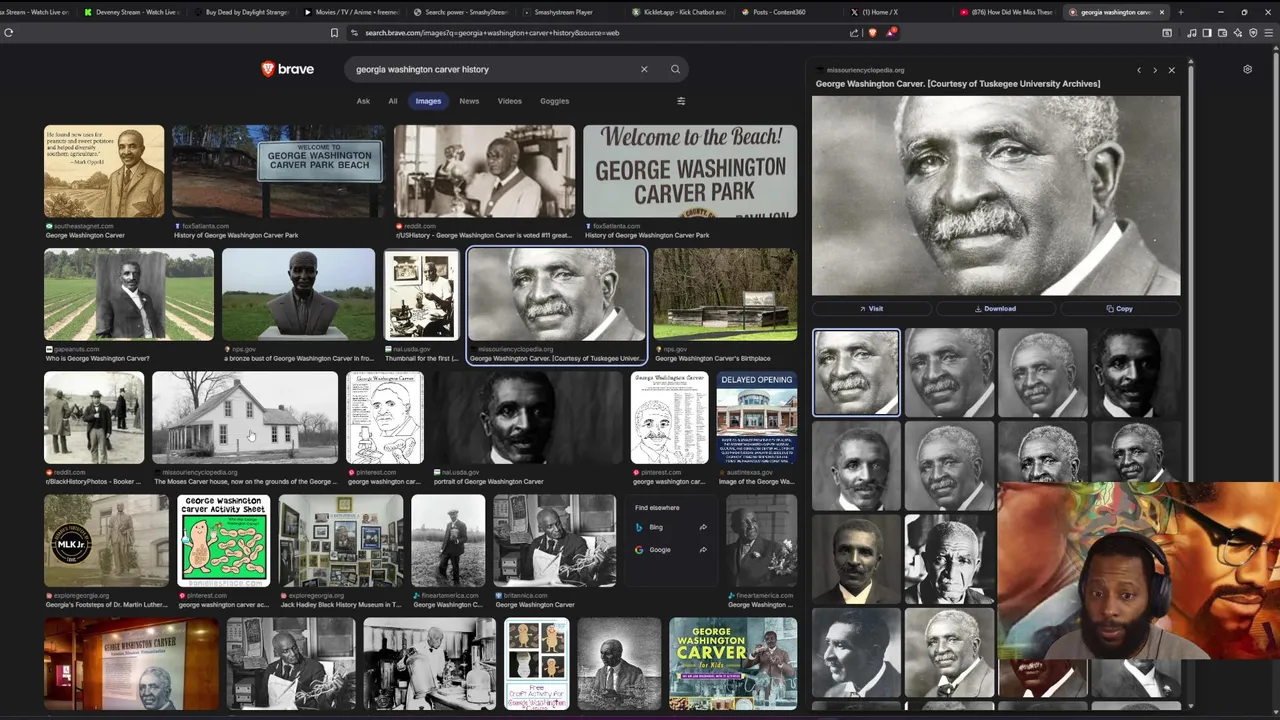Image resolution: width=1280 pixels, height=720 pixels.
Task: Open the browser main menu hamburger icon
Action: pos(1268,32)
